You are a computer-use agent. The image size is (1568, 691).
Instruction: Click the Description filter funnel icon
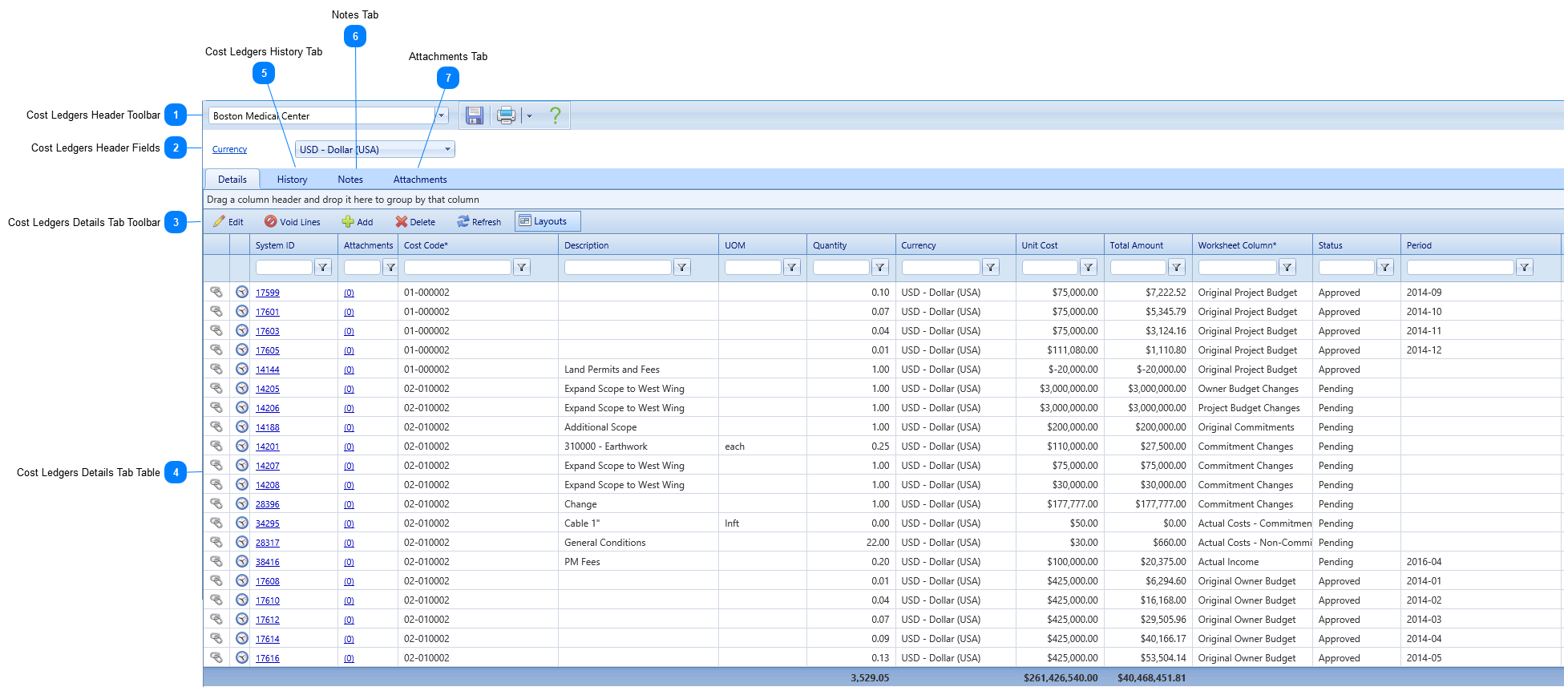[681, 268]
